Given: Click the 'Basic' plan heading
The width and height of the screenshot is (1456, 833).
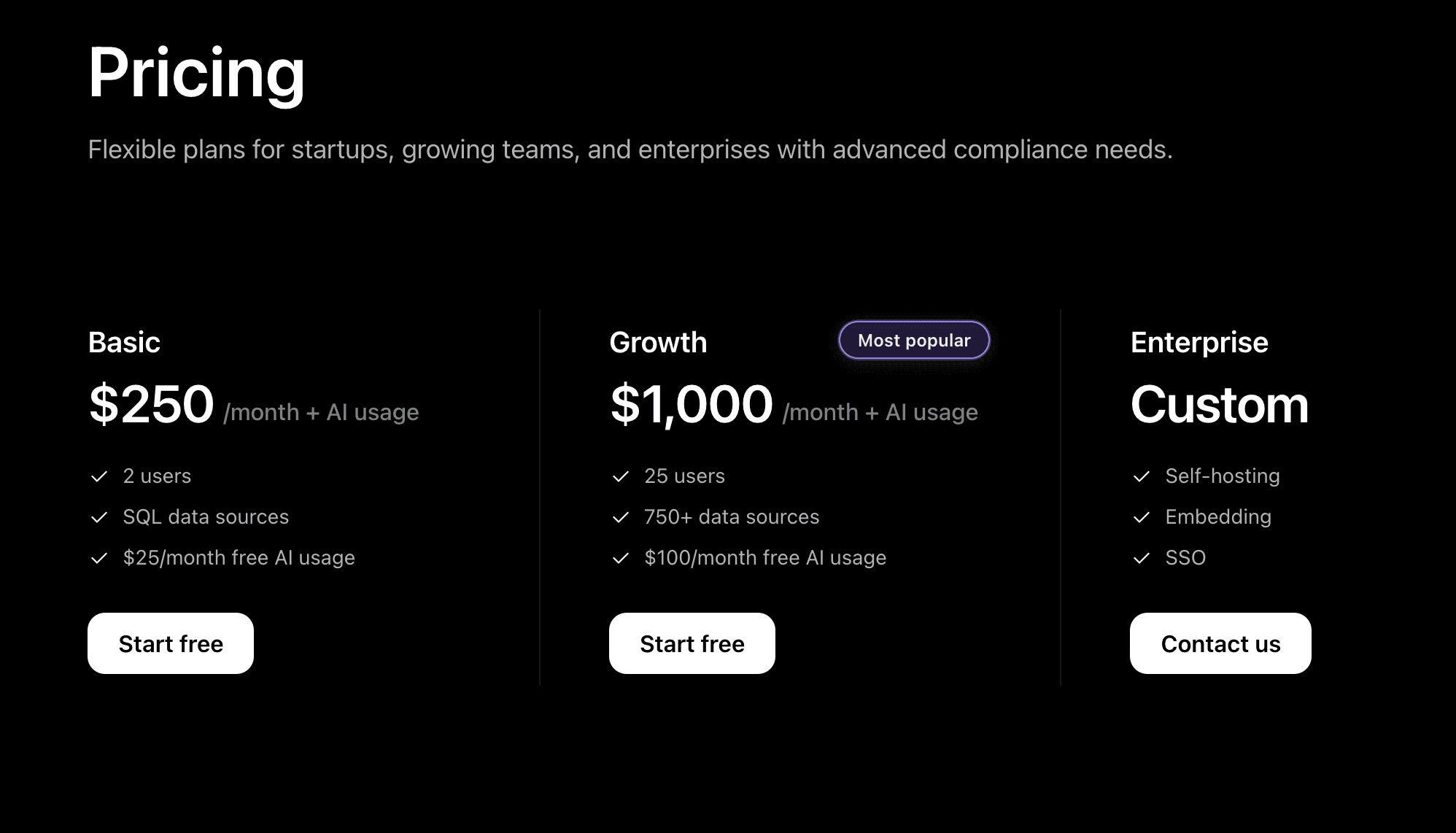Looking at the screenshot, I should point(124,341).
